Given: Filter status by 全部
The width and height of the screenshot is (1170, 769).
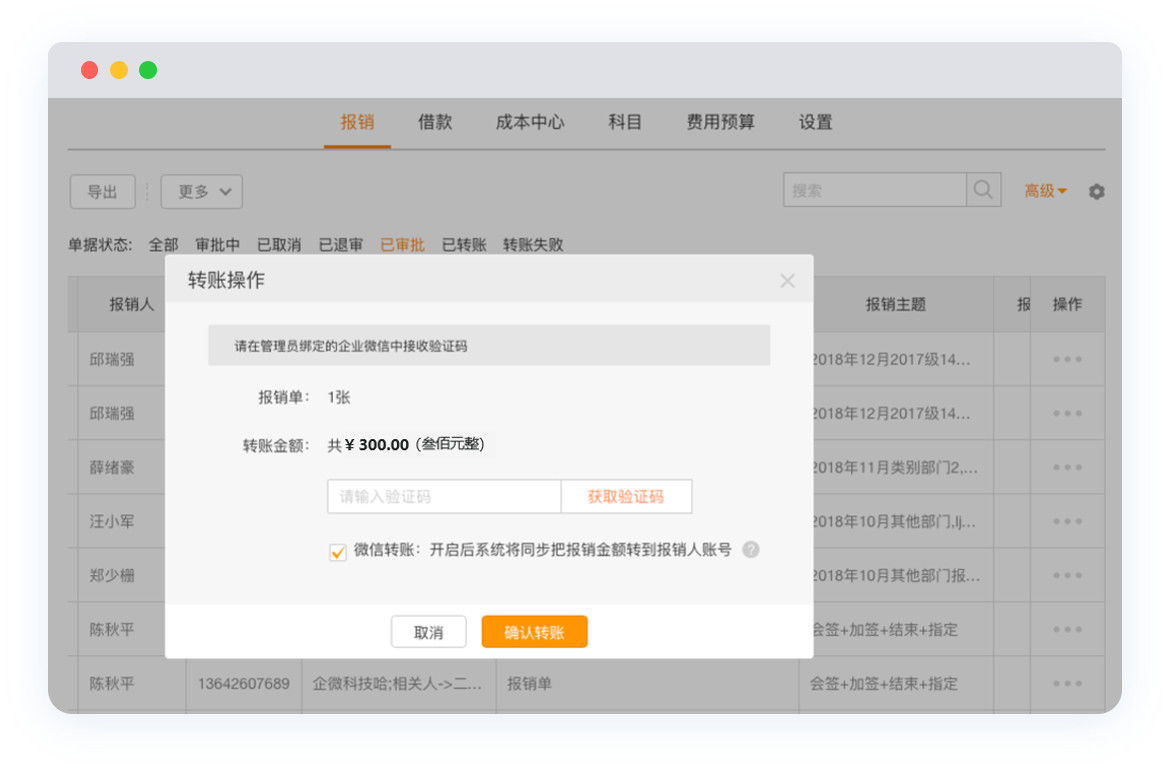Looking at the screenshot, I should click(163, 245).
